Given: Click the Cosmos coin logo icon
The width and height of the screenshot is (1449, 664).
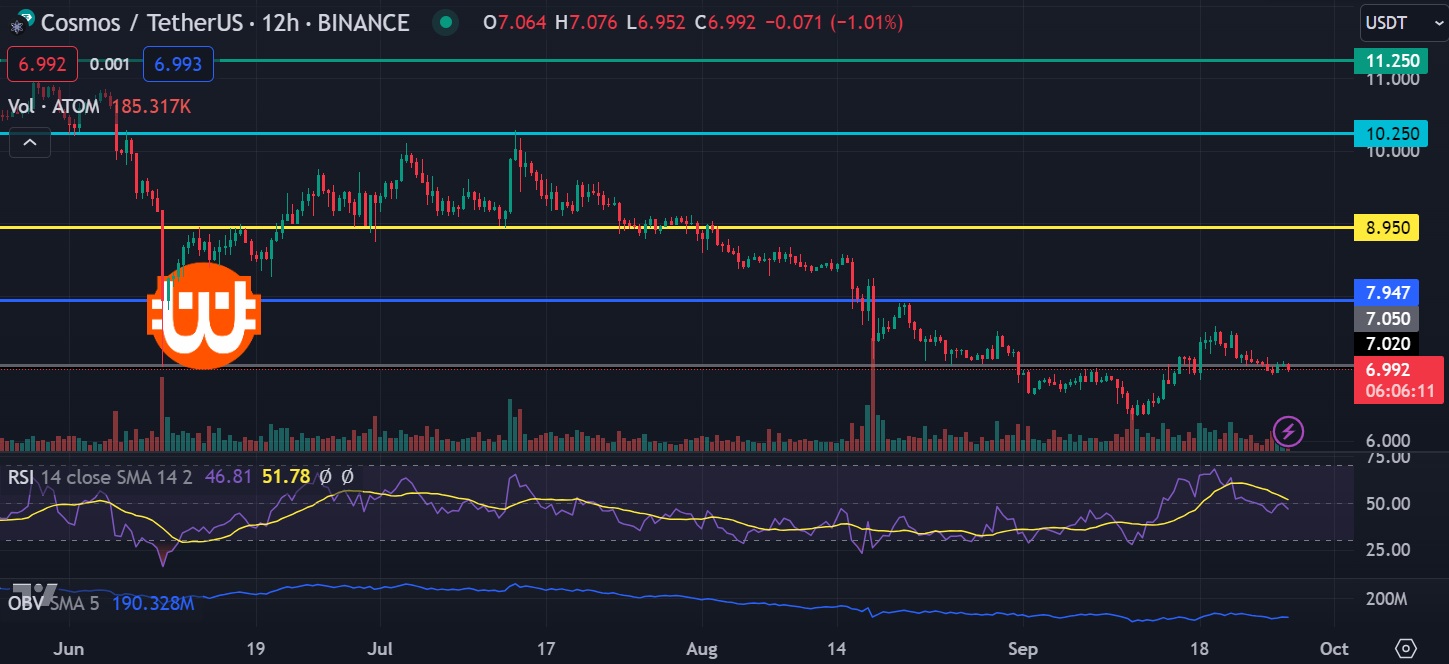Looking at the screenshot, I should click(x=19, y=21).
